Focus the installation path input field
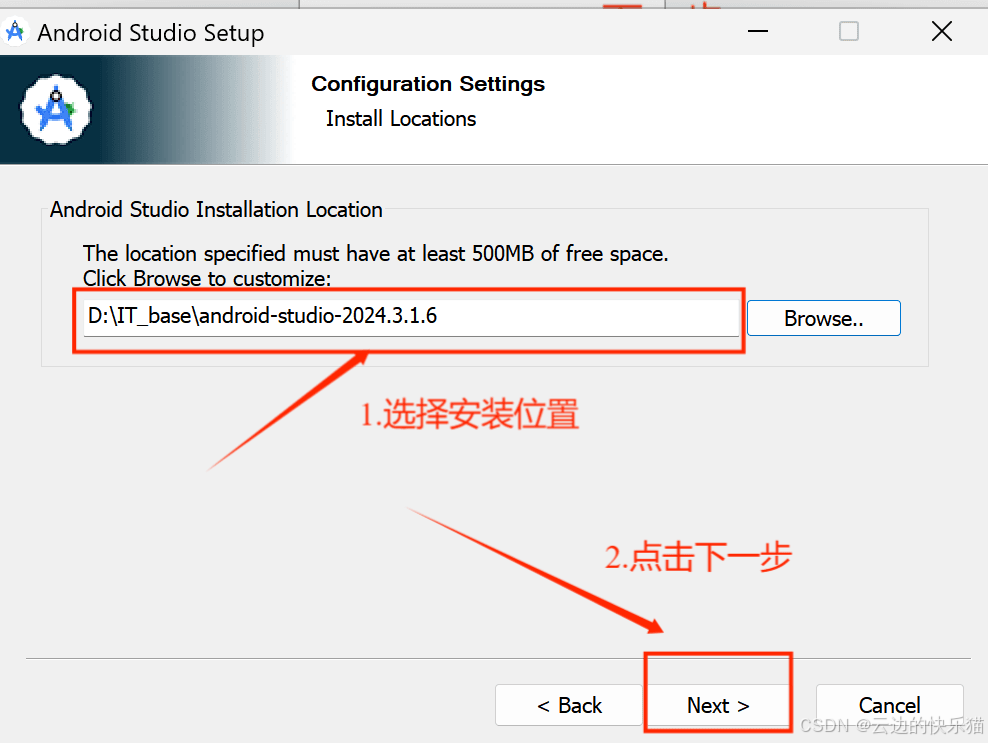The height and width of the screenshot is (743, 988). tap(411, 318)
